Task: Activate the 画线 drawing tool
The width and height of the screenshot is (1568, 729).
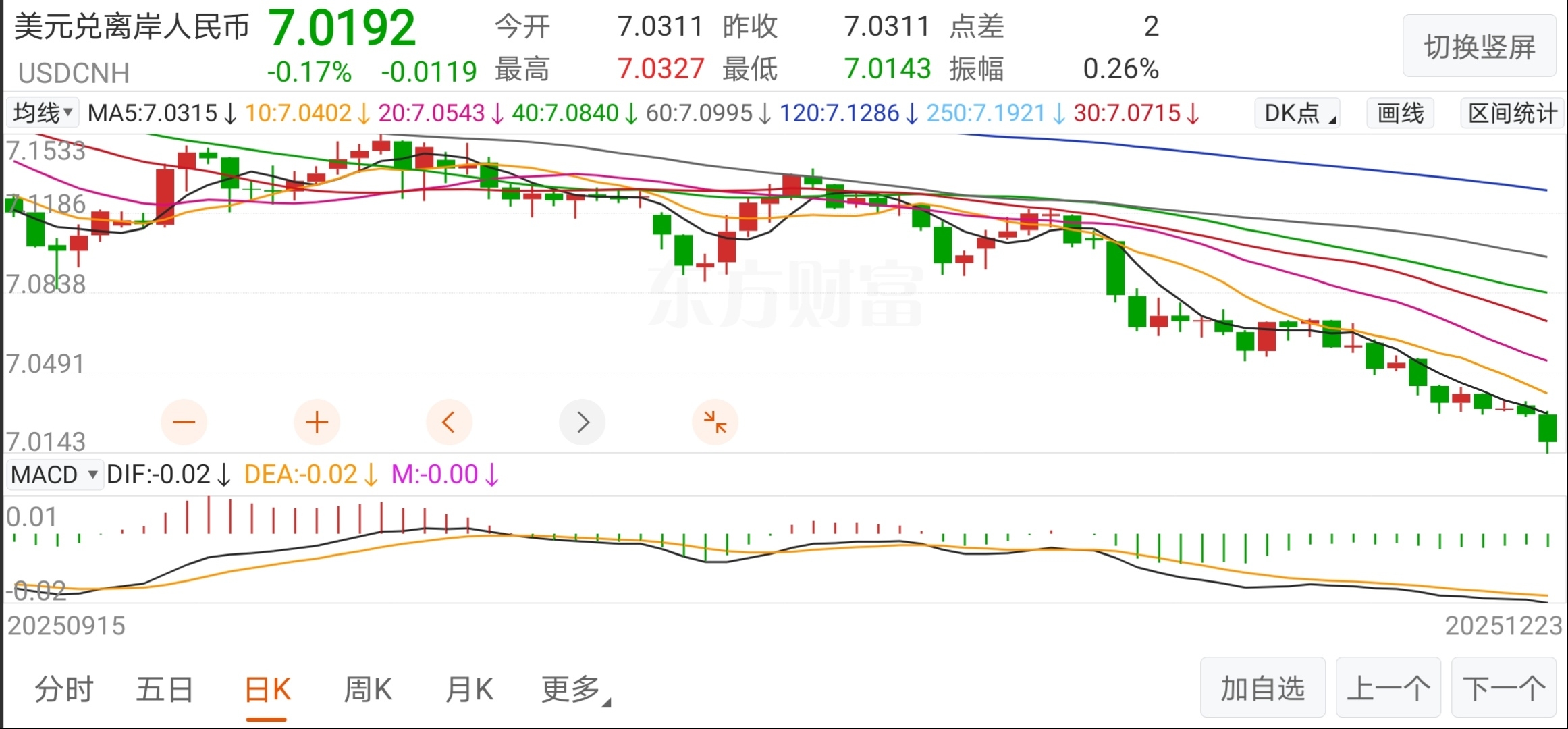Action: tap(1401, 113)
